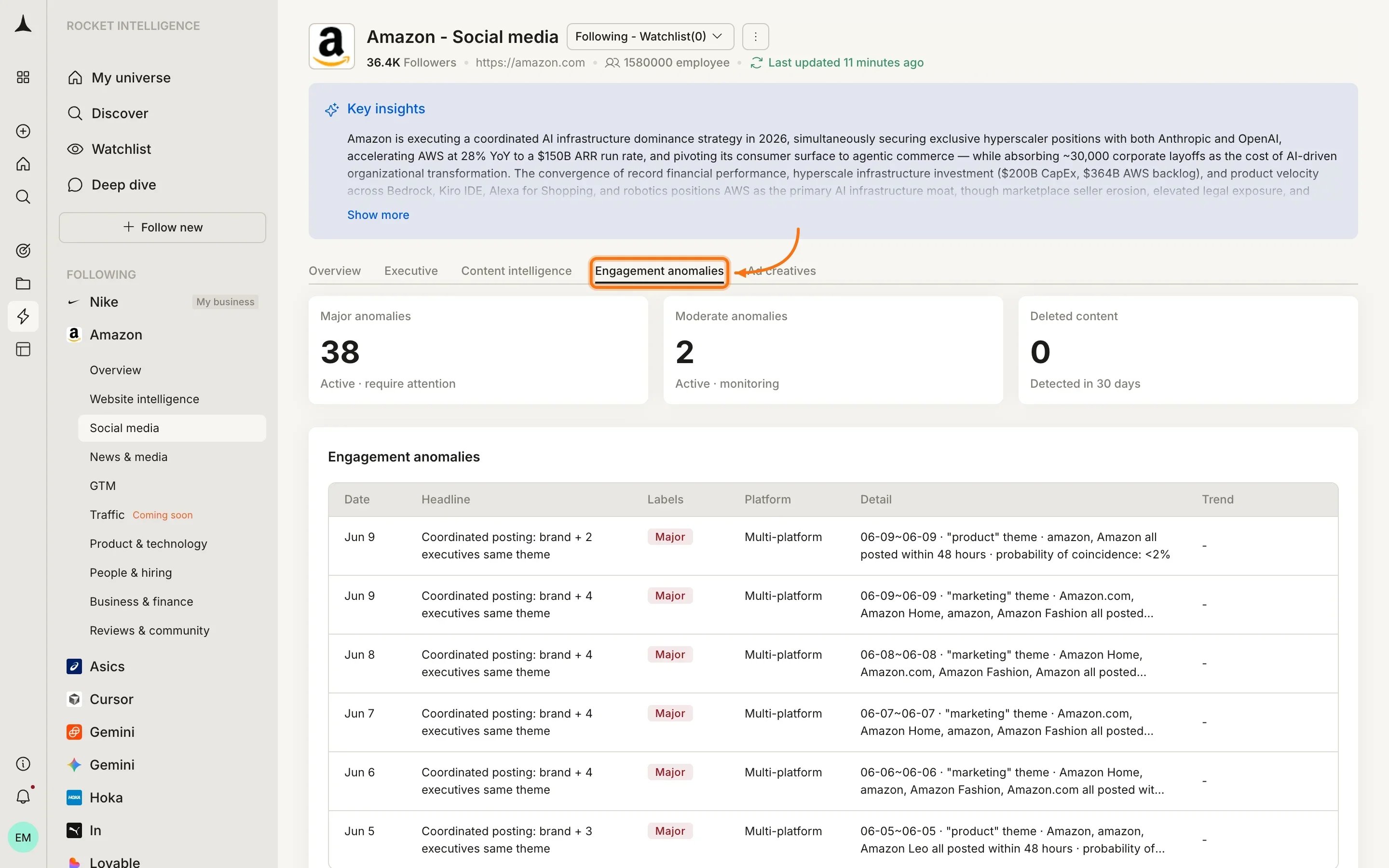The height and width of the screenshot is (868, 1389).
Task: Open the Deleted content 0 card
Action: tap(1187, 350)
